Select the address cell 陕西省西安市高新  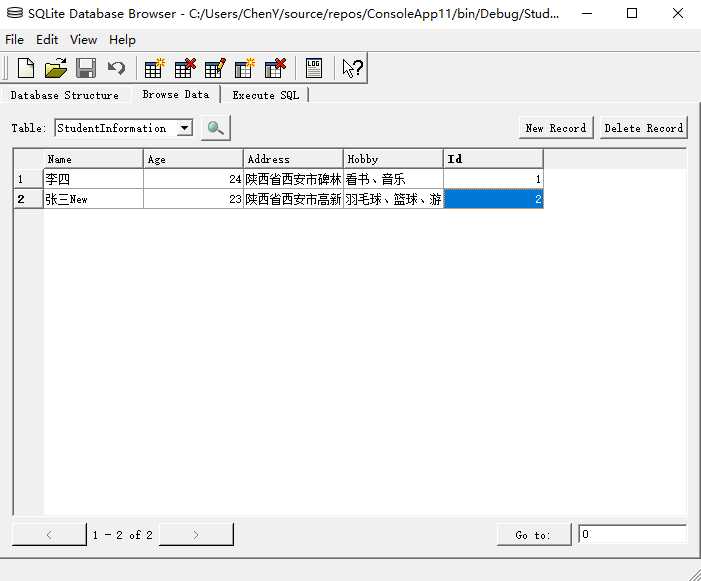(x=293, y=199)
